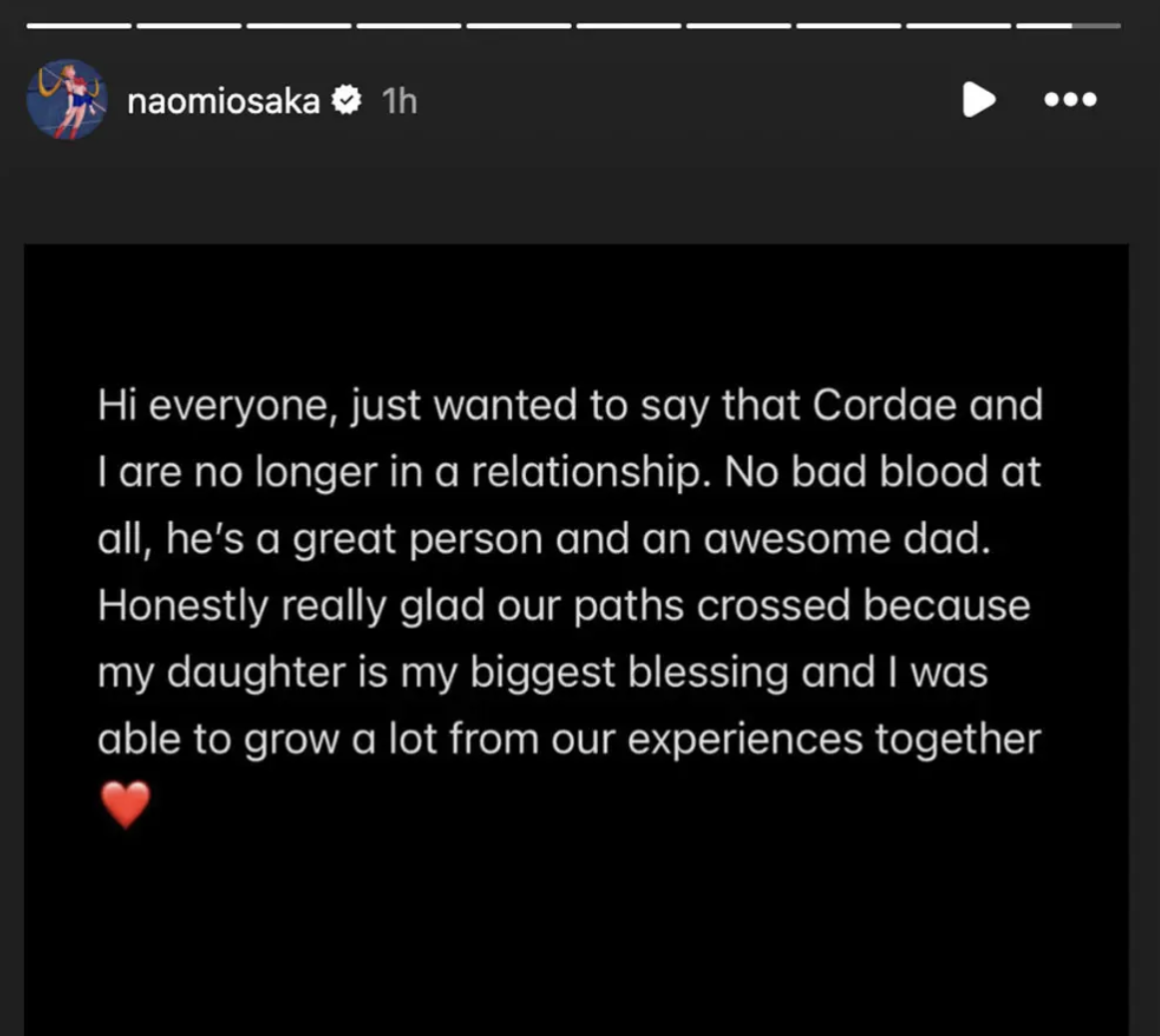This screenshot has width=1160, height=1036.
Task: Go to the sixth story progress segment
Action: pyautogui.click(x=628, y=25)
